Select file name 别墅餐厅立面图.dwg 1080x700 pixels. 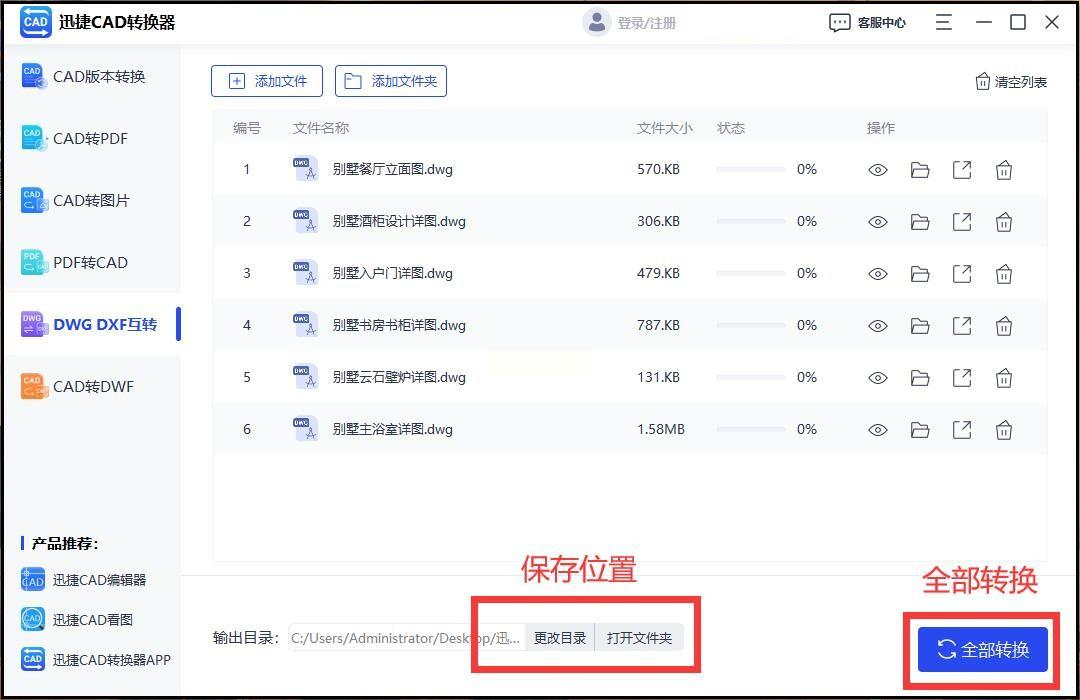click(393, 169)
